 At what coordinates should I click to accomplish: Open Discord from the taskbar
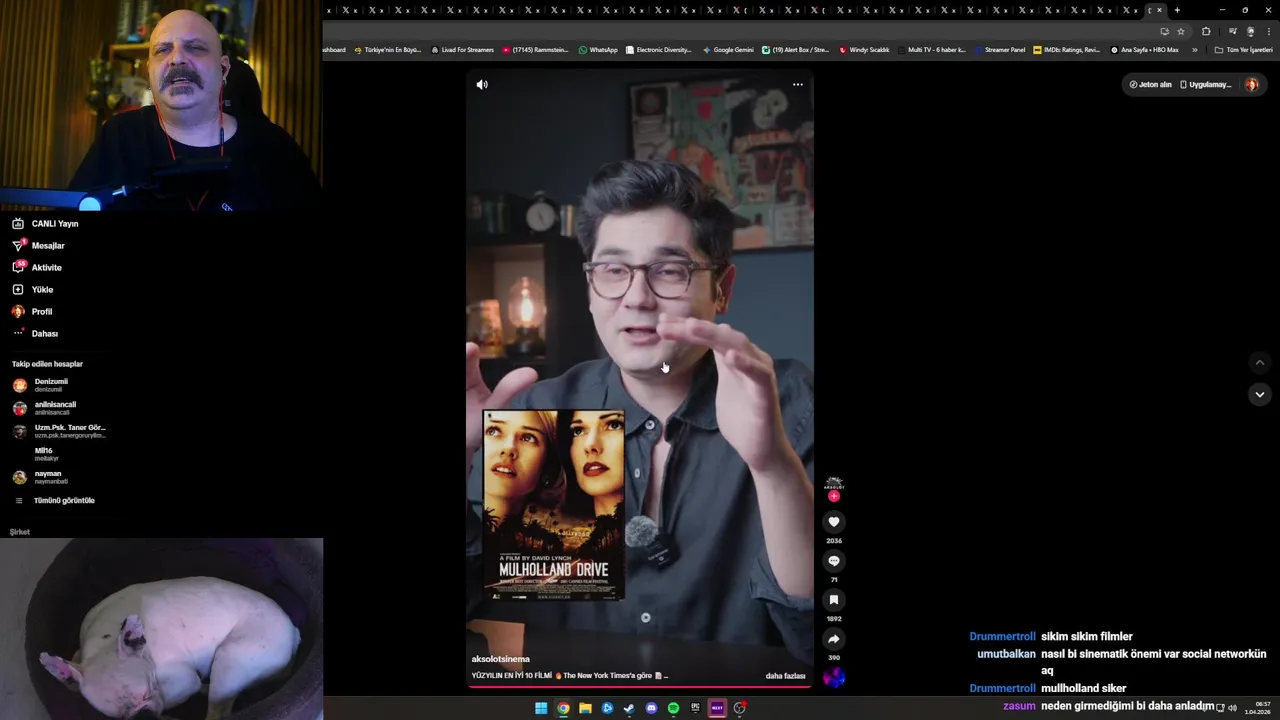(x=651, y=708)
